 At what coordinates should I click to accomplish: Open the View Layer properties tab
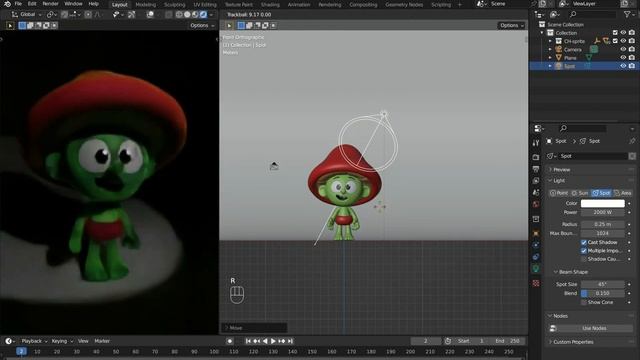pos(536,180)
